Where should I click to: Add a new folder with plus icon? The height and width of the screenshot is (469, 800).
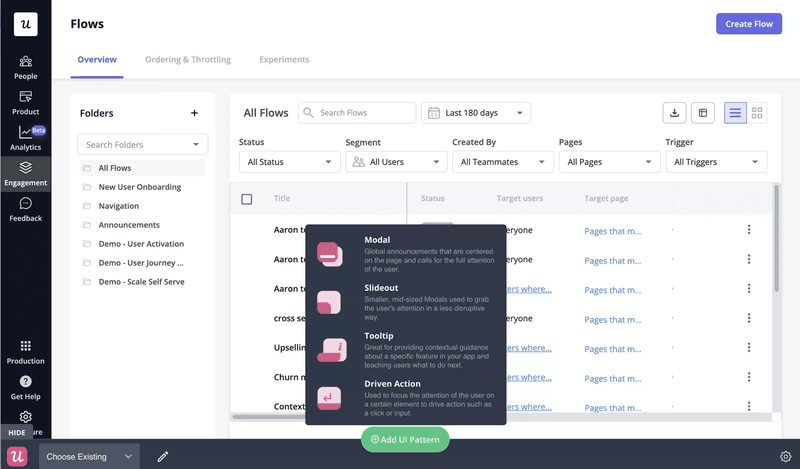pyautogui.click(x=194, y=113)
